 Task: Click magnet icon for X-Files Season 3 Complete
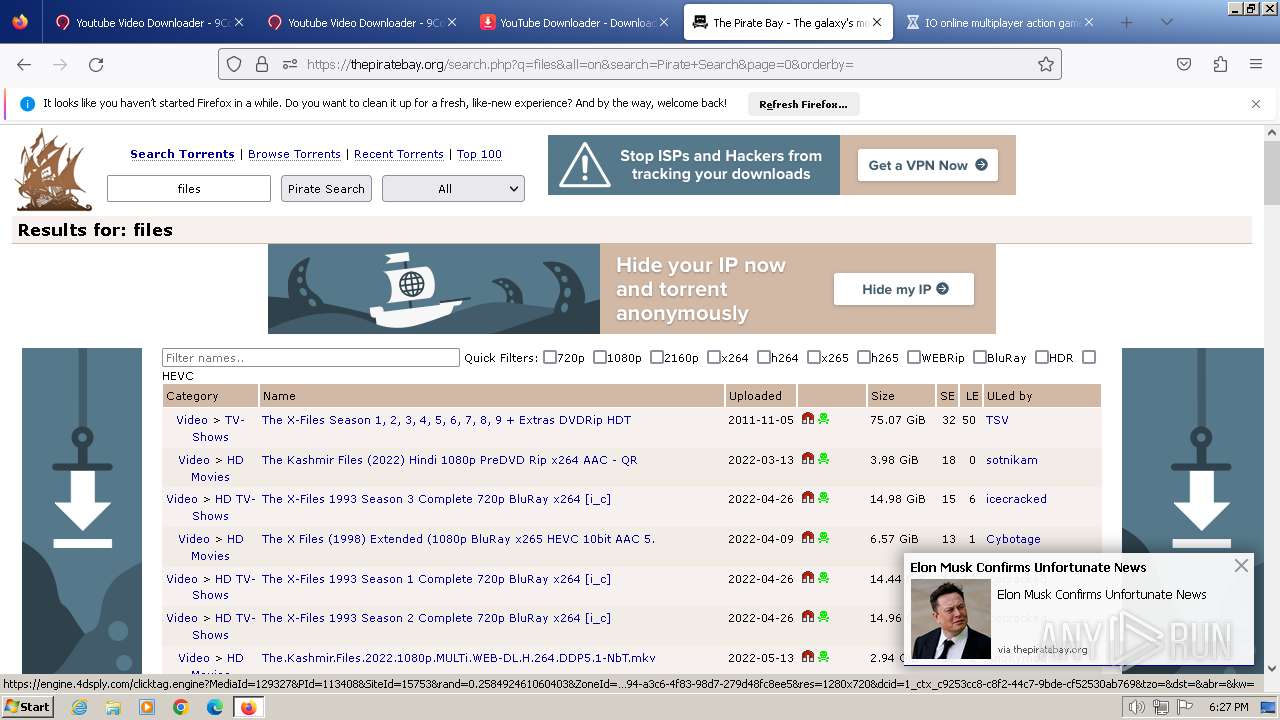click(x=808, y=498)
